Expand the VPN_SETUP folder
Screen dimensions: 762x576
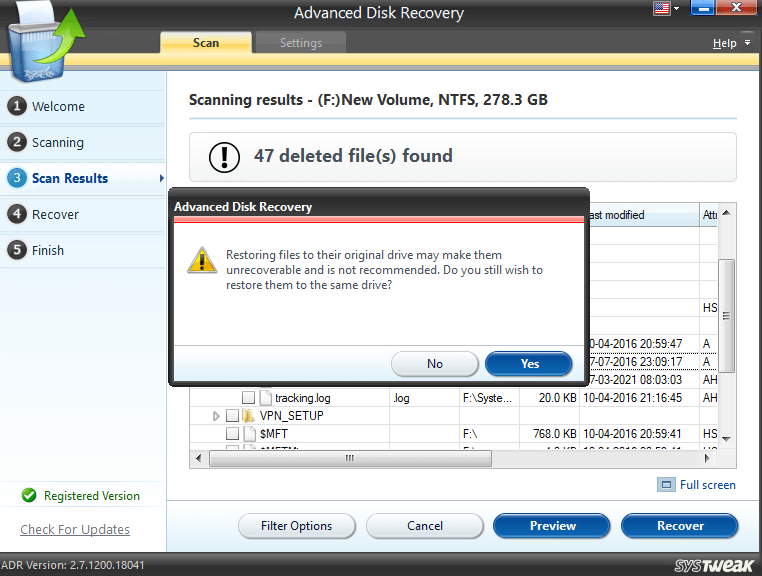point(216,416)
